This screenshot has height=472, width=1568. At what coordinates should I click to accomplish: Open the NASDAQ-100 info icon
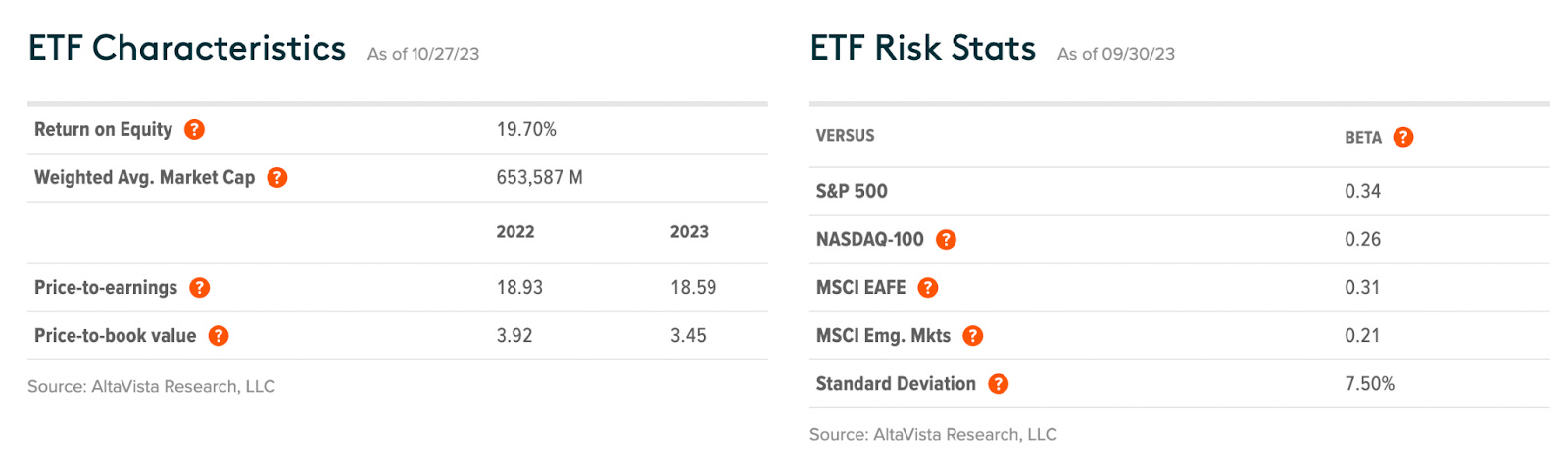coord(946,239)
